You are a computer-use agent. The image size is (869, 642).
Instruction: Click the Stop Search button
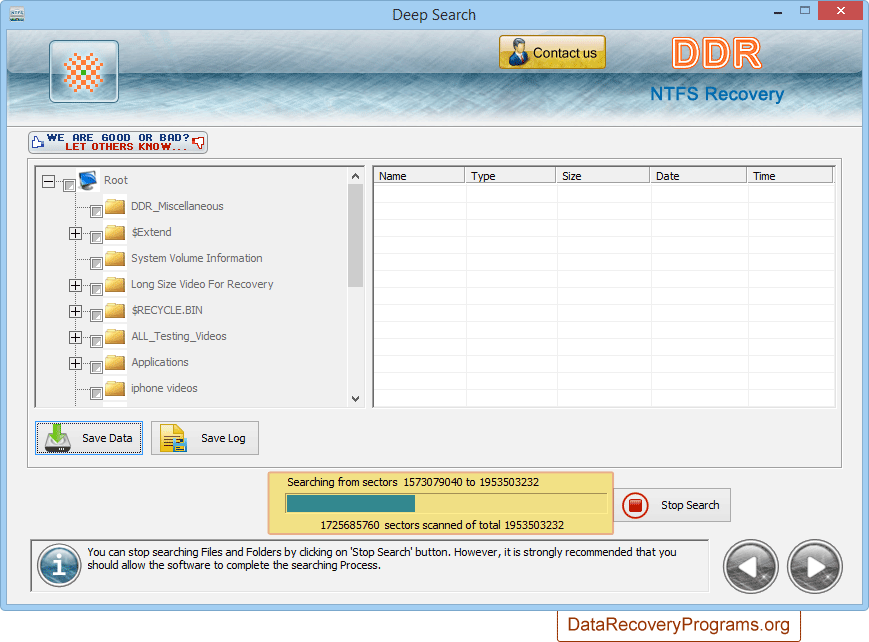(672, 505)
